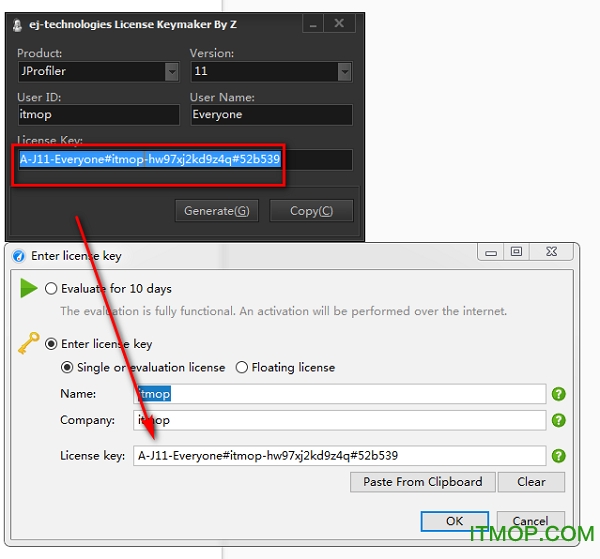Screen dimensions: 600x559
Task: Select the Enter license key radio button
Action: click(51, 344)
